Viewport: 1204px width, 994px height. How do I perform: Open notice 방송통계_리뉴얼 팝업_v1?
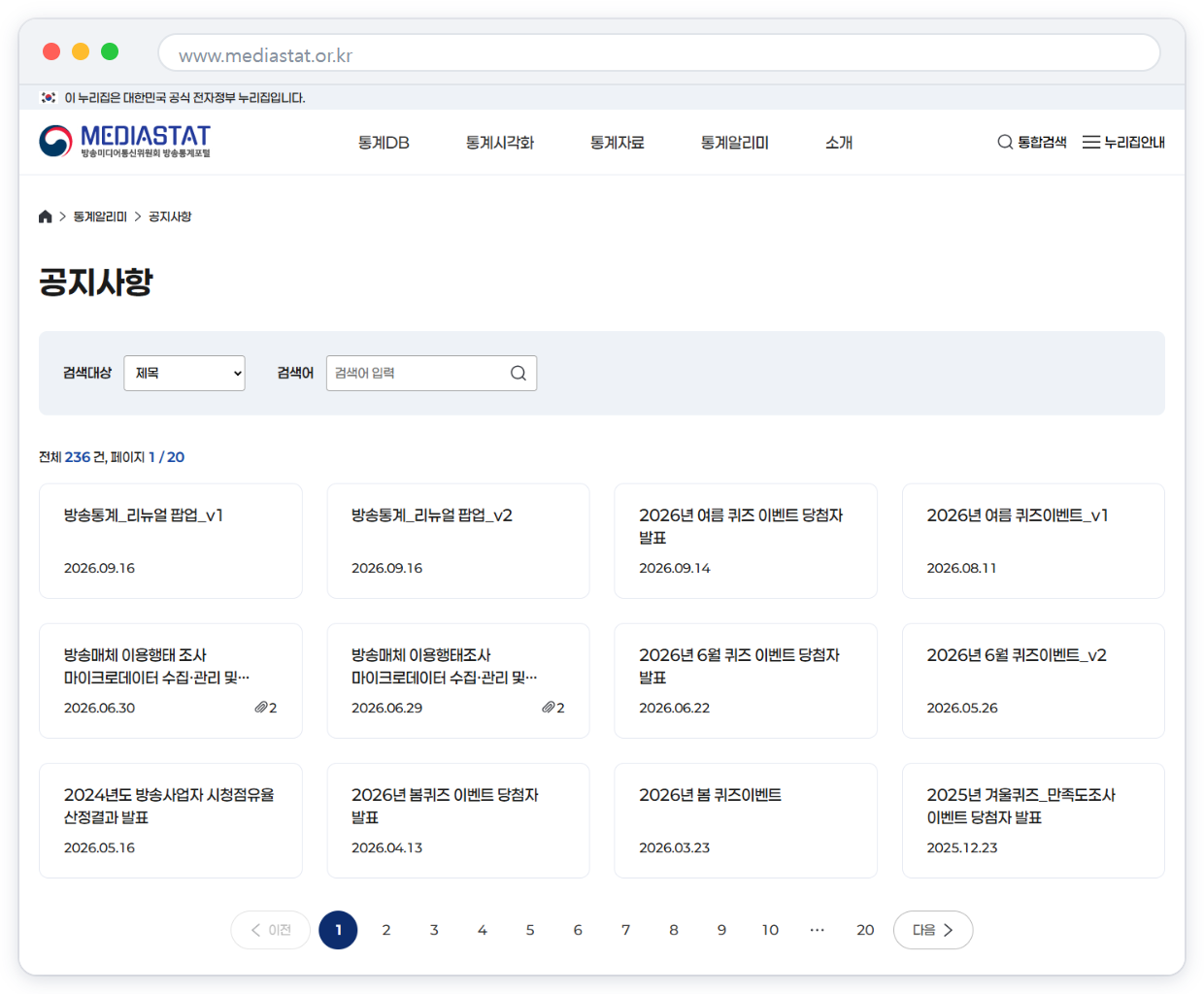(x=171, y=541)
